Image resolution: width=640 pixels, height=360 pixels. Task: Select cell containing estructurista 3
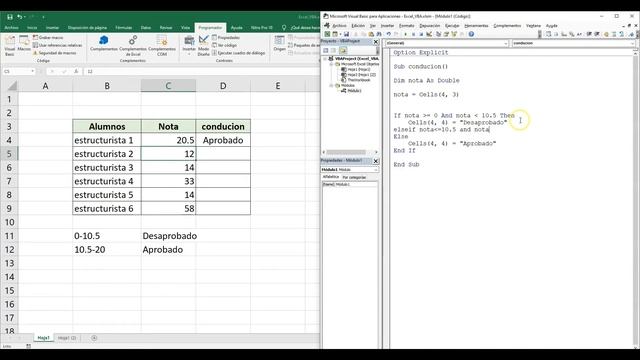coord(107,167)
